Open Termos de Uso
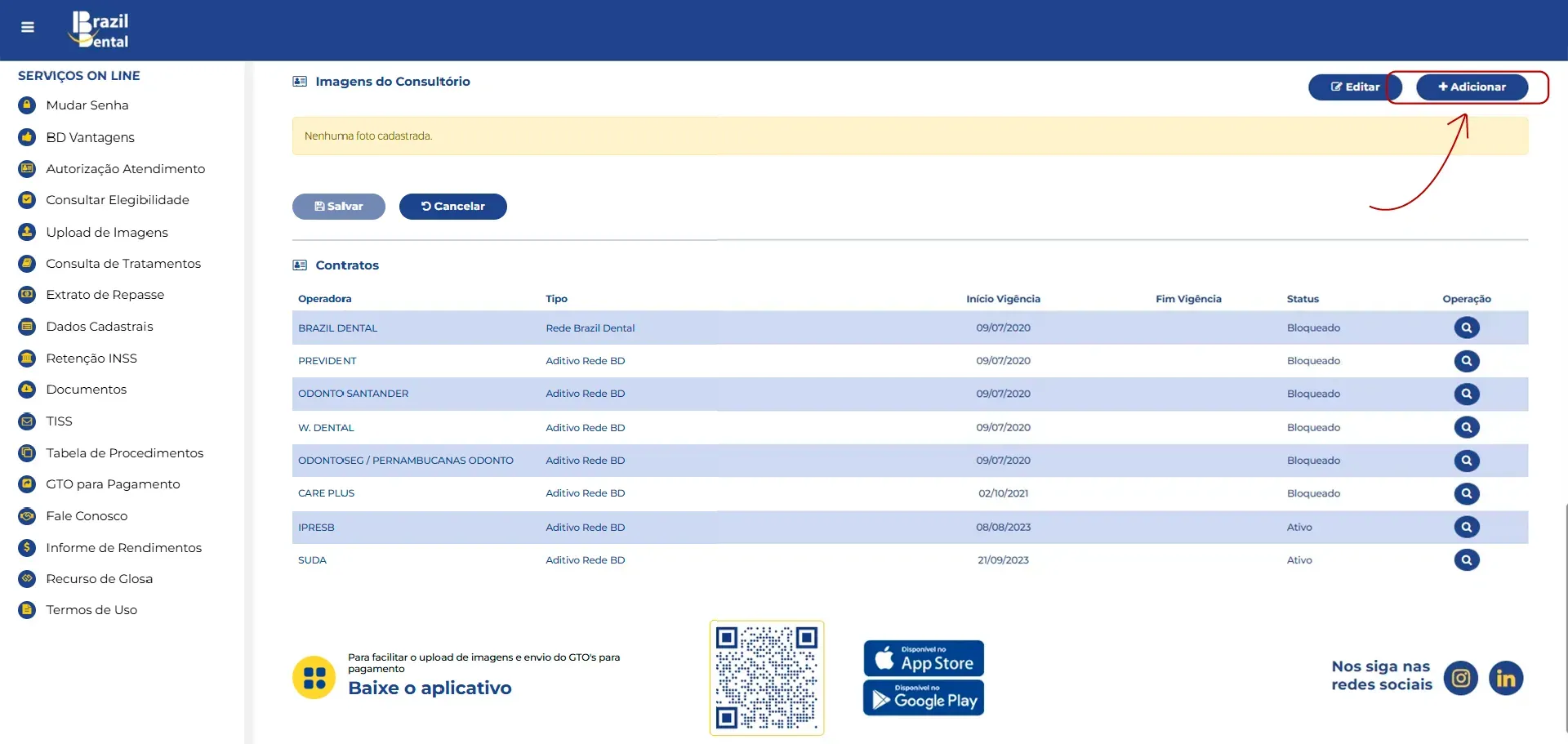1568x744 pixels. pos(92,610)
